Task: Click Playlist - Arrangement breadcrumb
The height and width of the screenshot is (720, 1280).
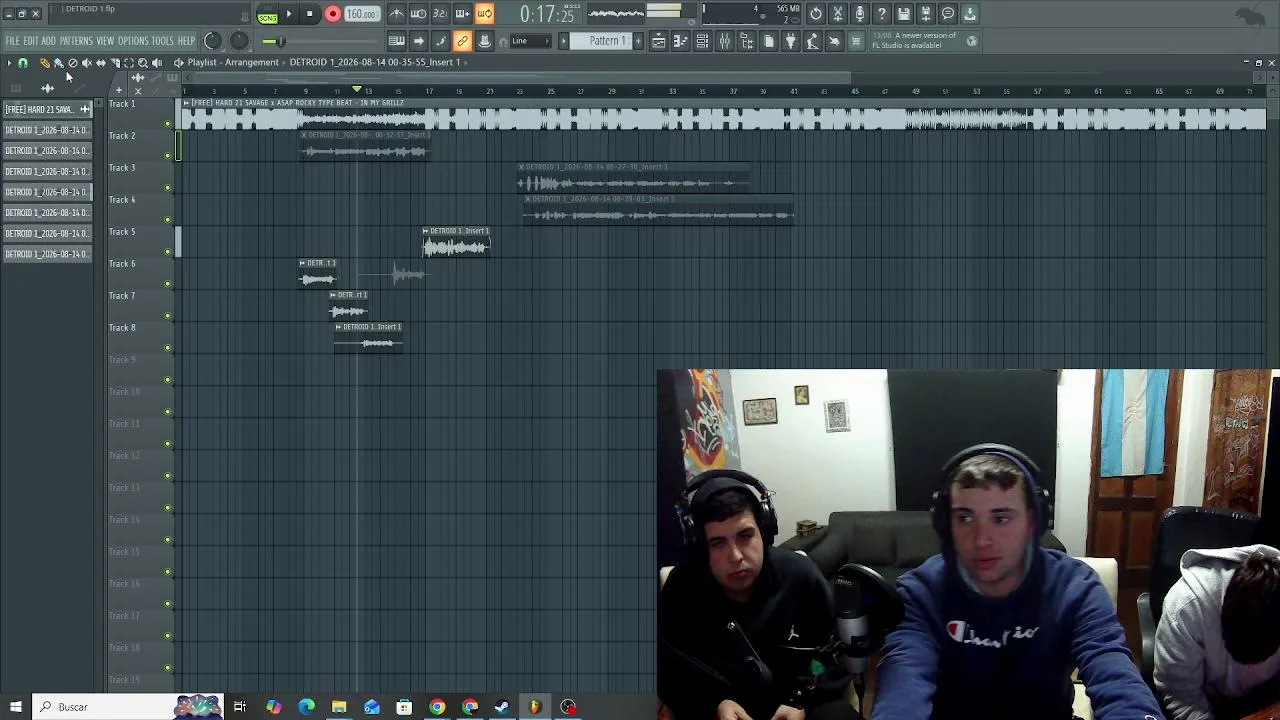Action: click(x=233, y=62)
